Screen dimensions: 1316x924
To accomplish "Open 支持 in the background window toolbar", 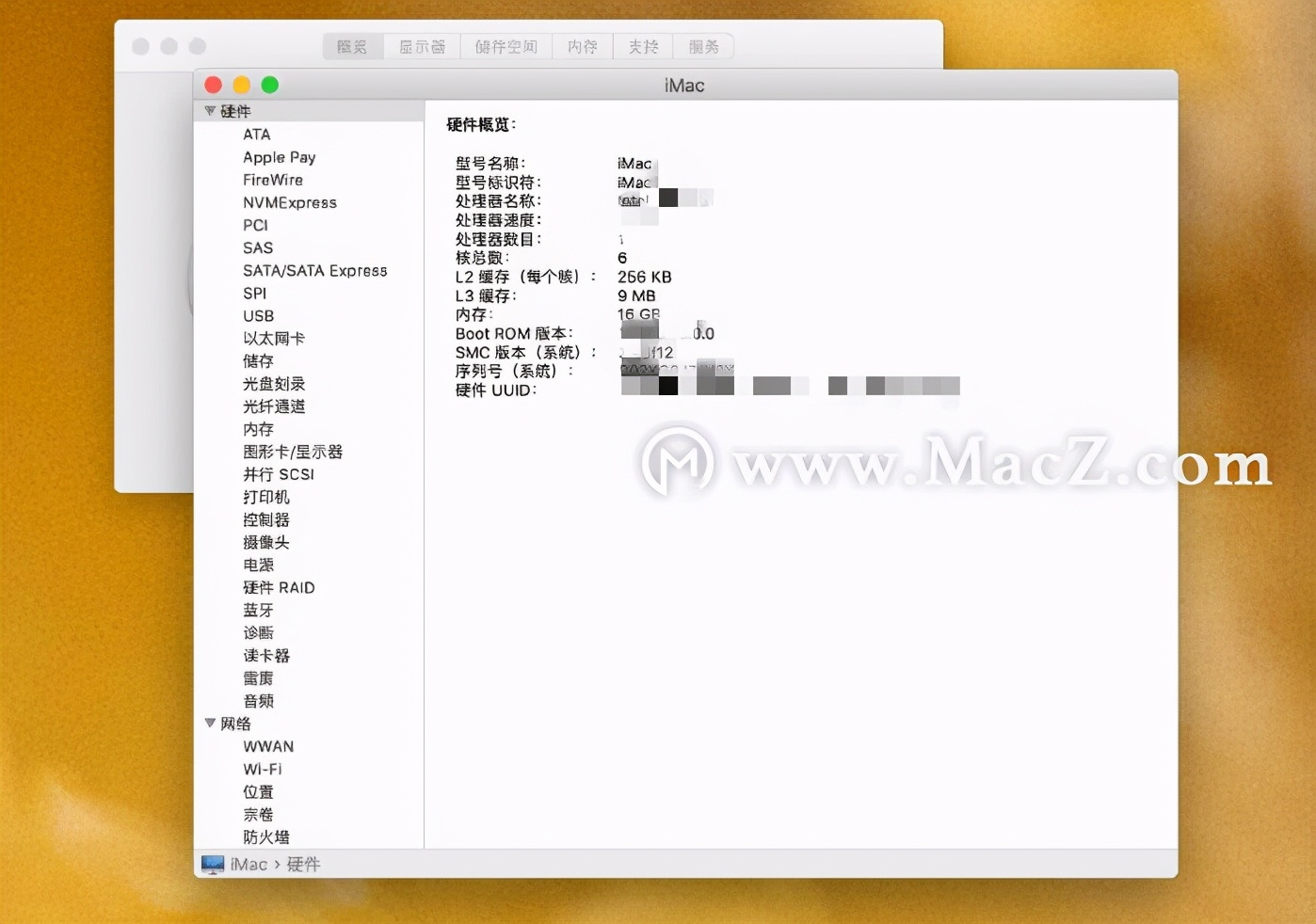I will coord(642,46).
